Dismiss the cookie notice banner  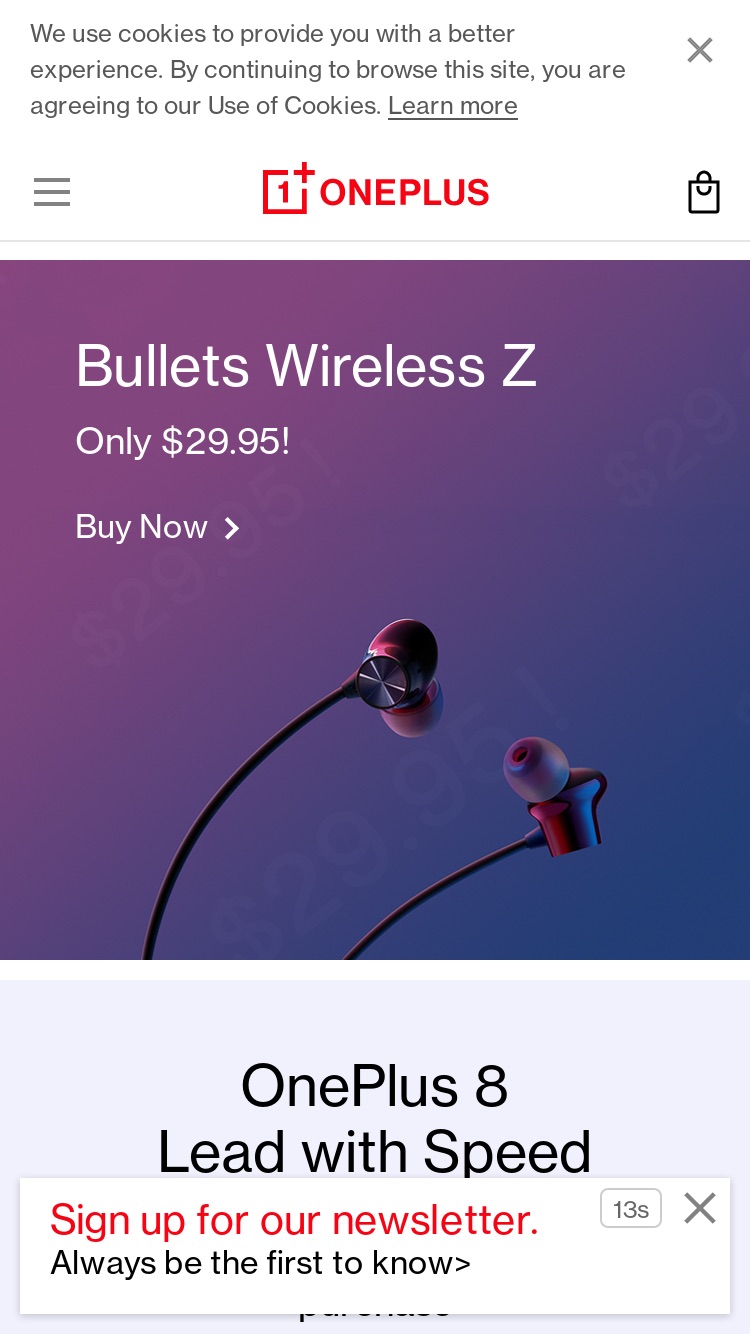click(x=700, y=50)
